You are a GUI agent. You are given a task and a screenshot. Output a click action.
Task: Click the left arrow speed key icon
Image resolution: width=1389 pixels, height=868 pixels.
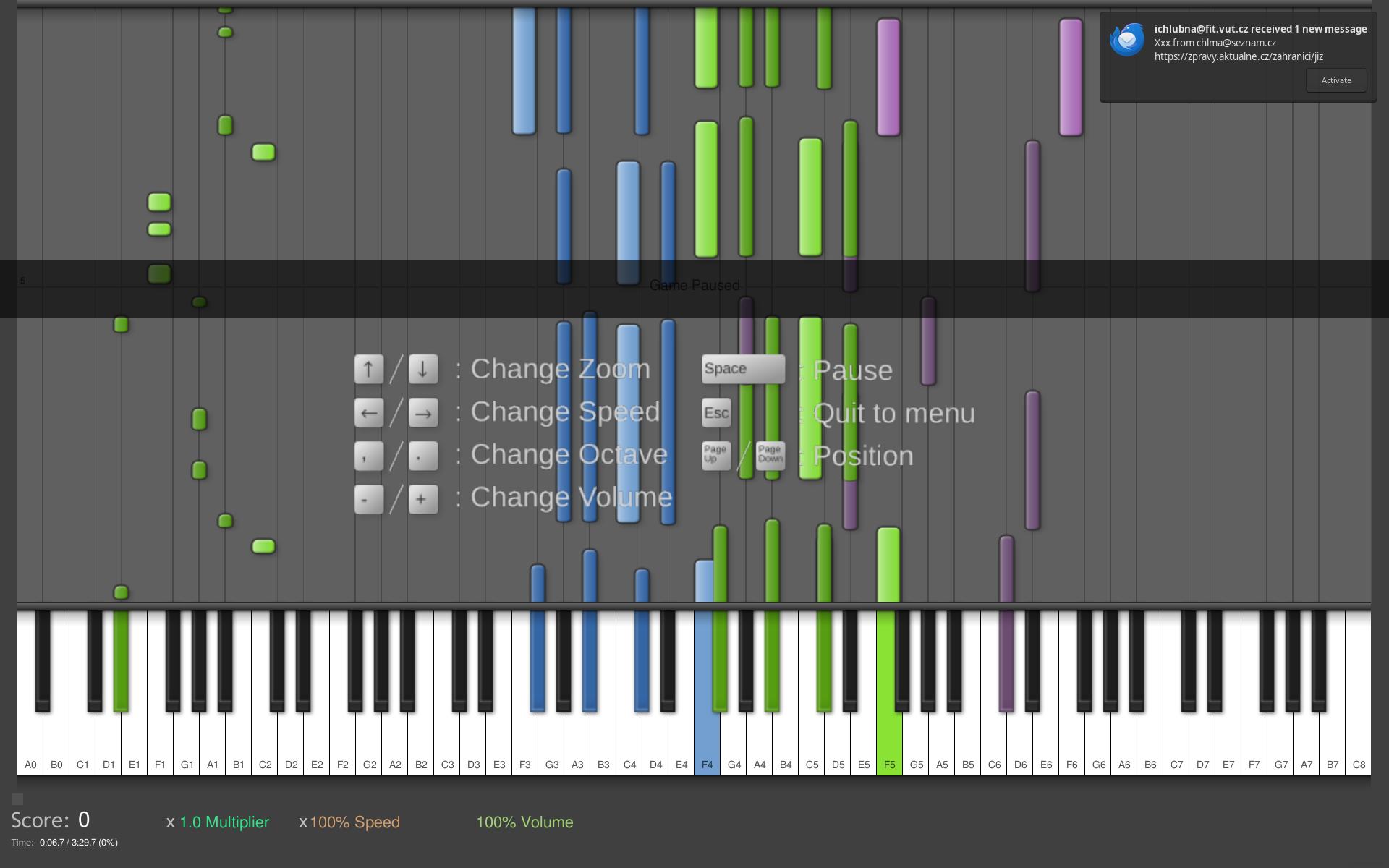(x=369, y=413)
